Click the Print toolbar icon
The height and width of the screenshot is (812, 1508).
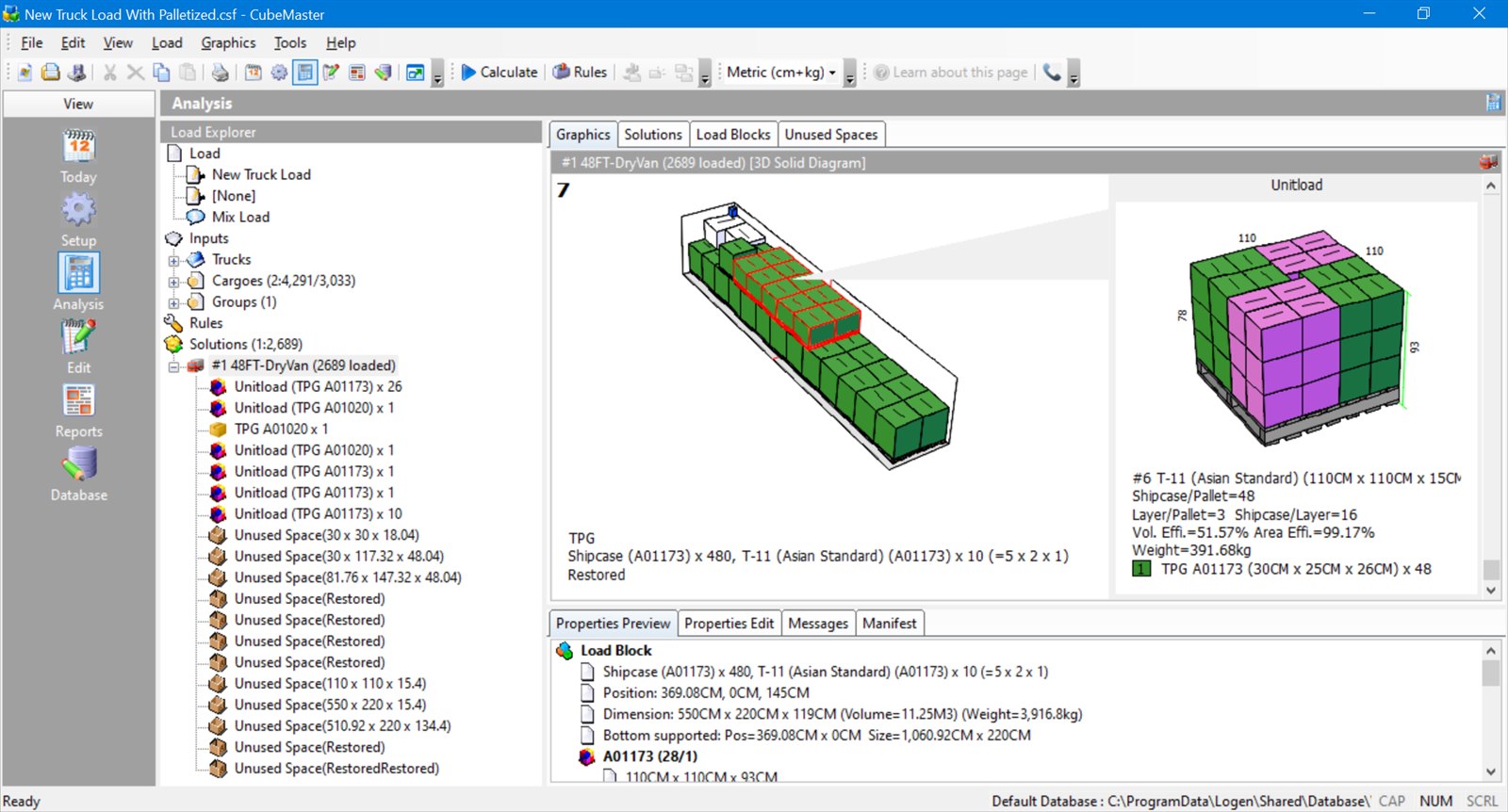point(220,73)
